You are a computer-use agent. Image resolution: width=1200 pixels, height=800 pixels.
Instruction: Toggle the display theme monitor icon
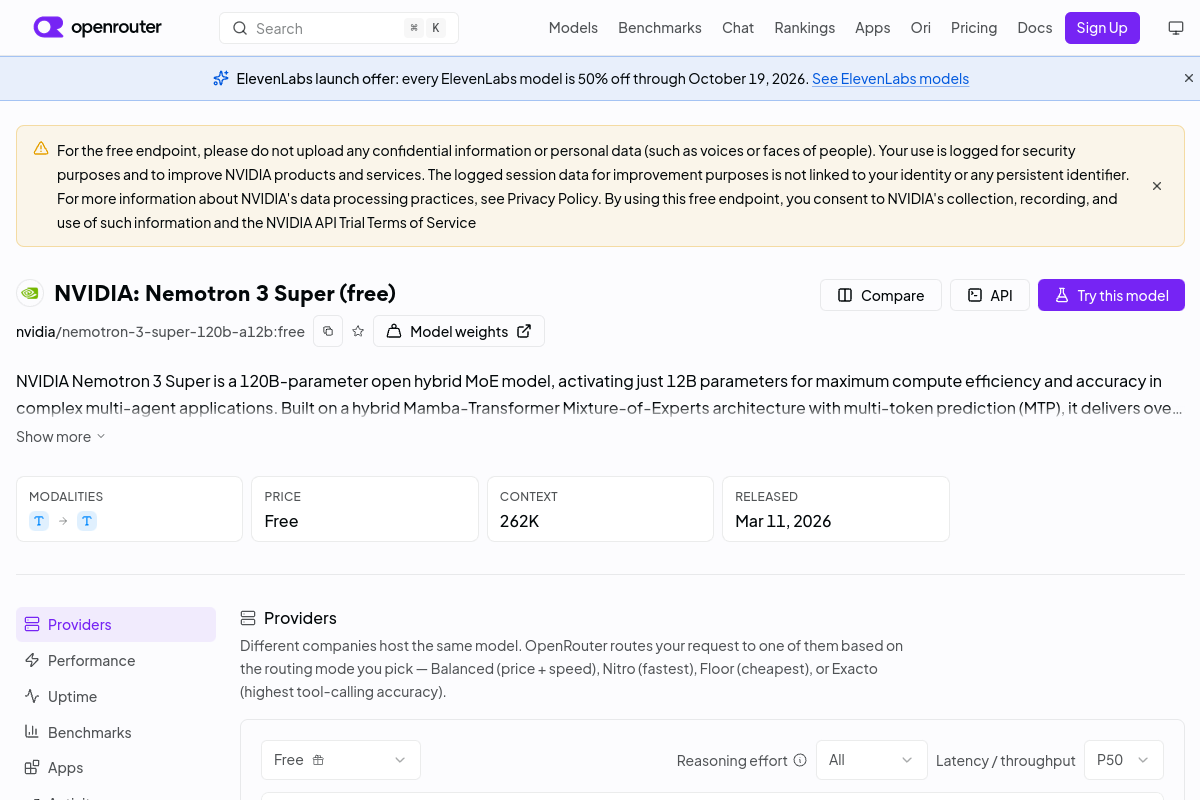[1176, 28]
